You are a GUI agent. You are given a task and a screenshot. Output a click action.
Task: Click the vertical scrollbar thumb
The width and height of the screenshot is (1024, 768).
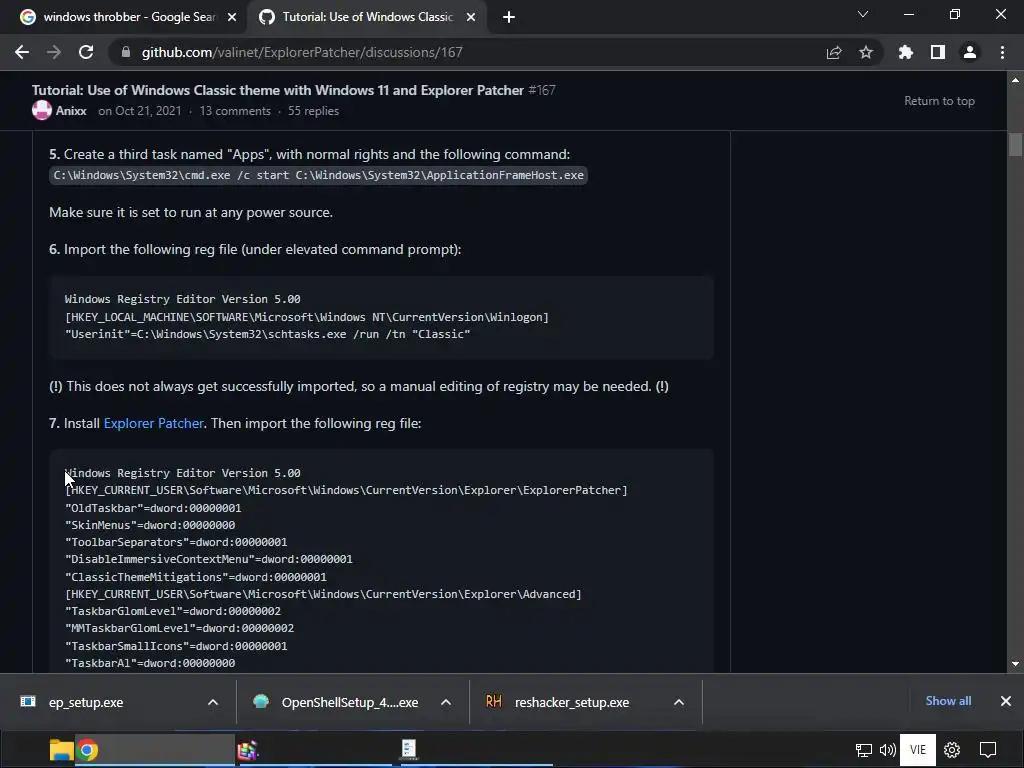click(1015, 144)
